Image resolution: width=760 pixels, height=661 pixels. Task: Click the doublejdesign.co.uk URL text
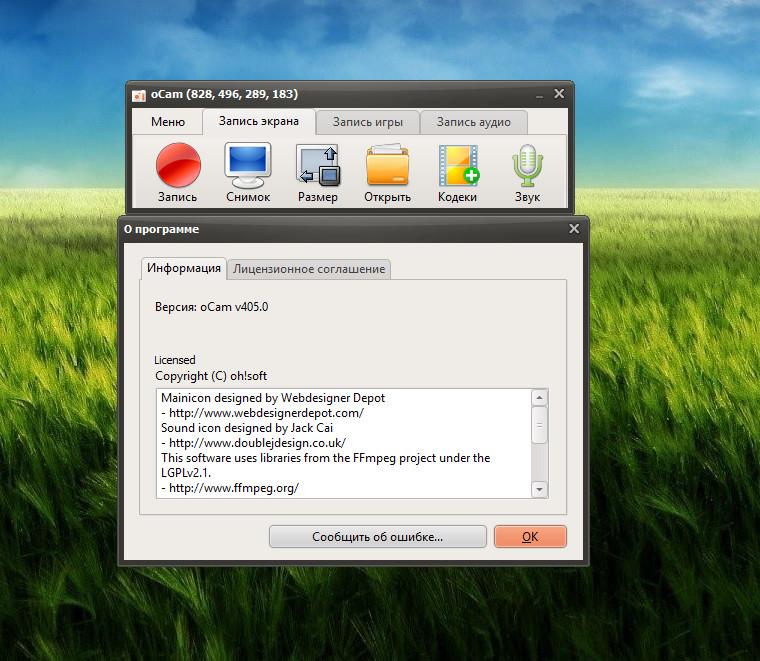point(257,443)
